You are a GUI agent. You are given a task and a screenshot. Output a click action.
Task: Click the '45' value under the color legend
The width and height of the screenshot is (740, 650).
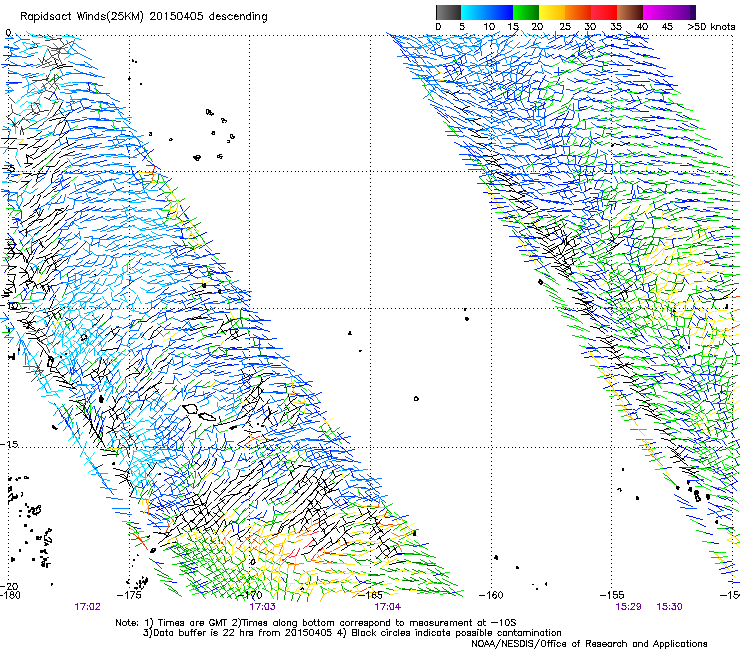pyautogui.click(x=667, y=27)
